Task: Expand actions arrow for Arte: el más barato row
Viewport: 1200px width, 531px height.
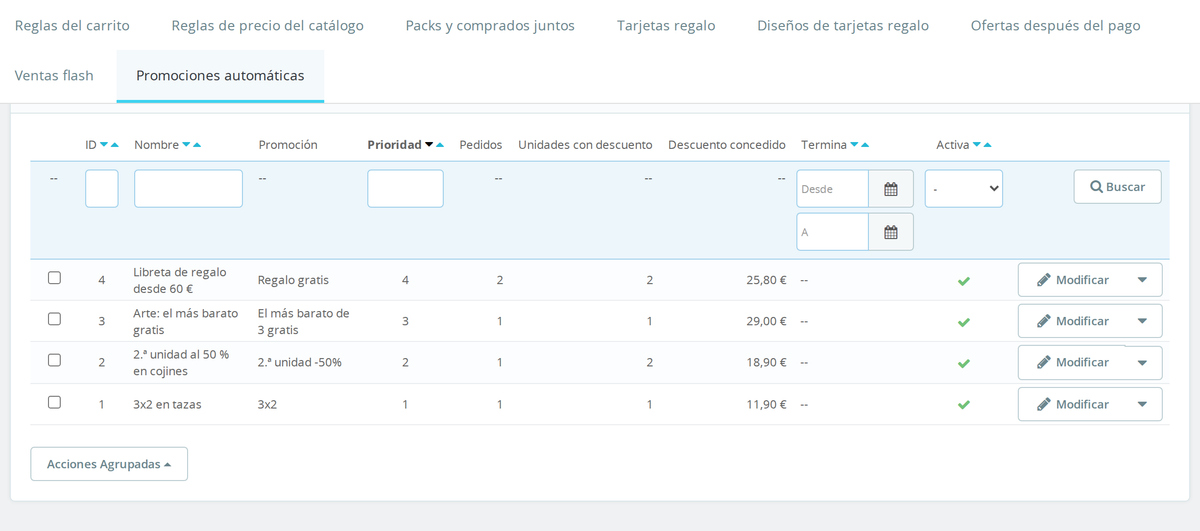Action: (1143, 321)
